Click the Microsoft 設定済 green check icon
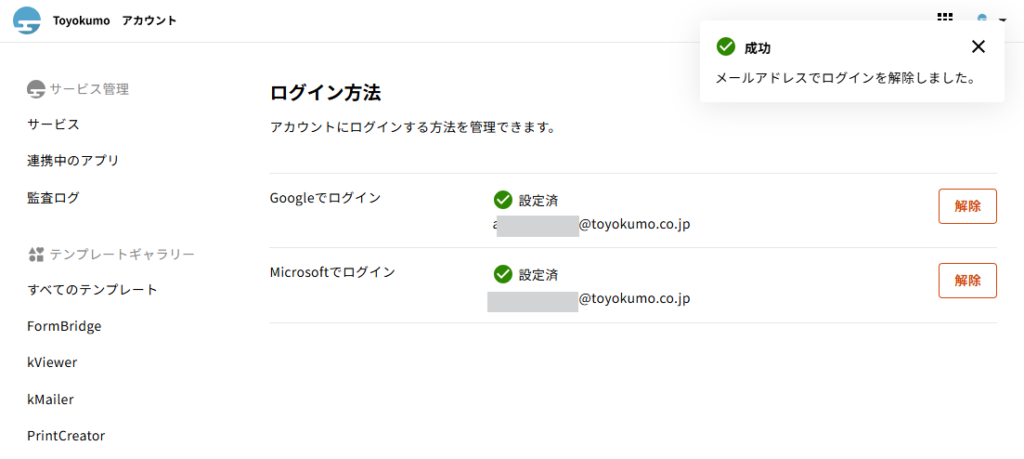 (503, 274)
